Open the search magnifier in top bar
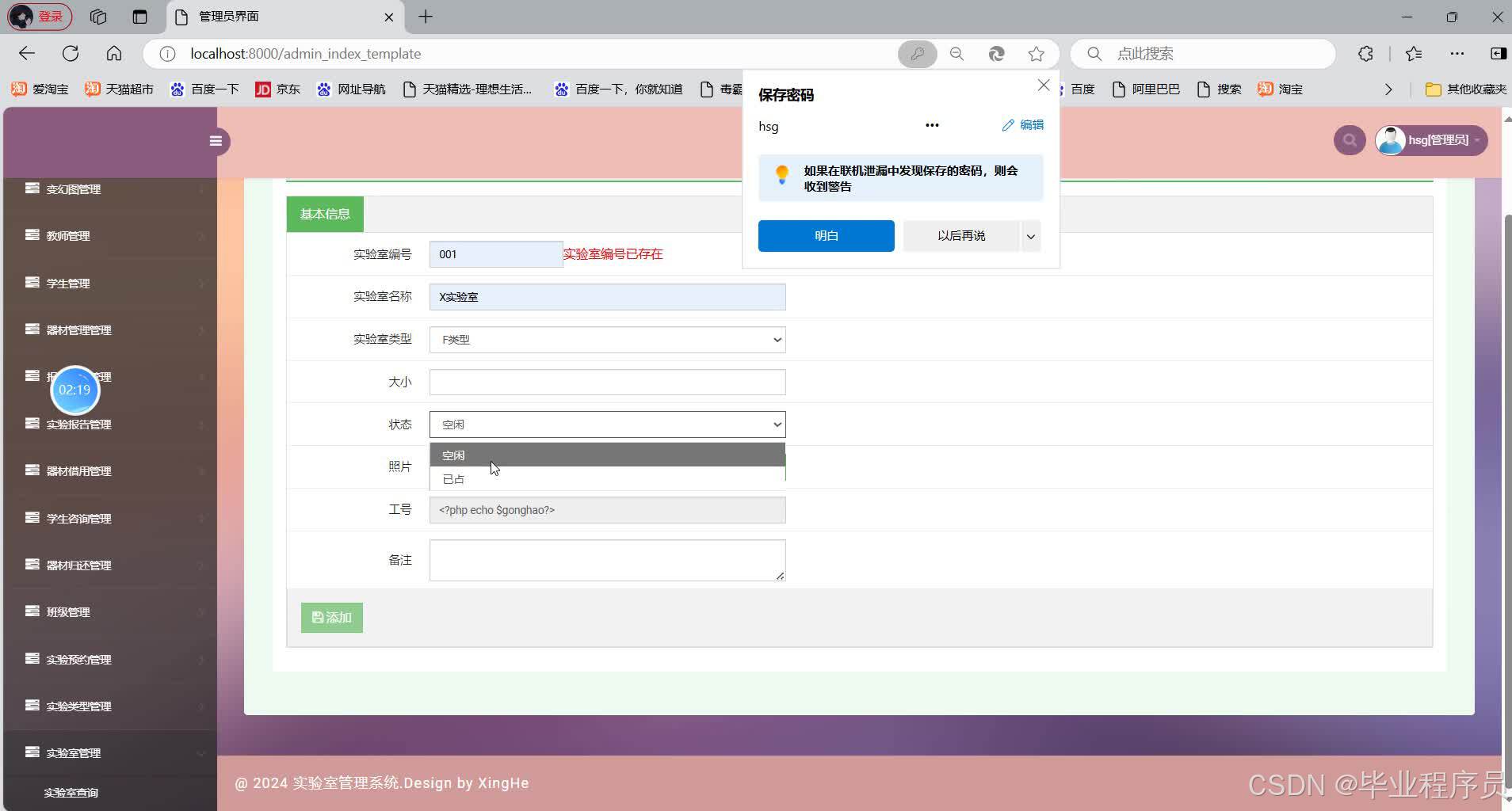The width and height of the screenshot is (1512, 811). click(1349, 139)
